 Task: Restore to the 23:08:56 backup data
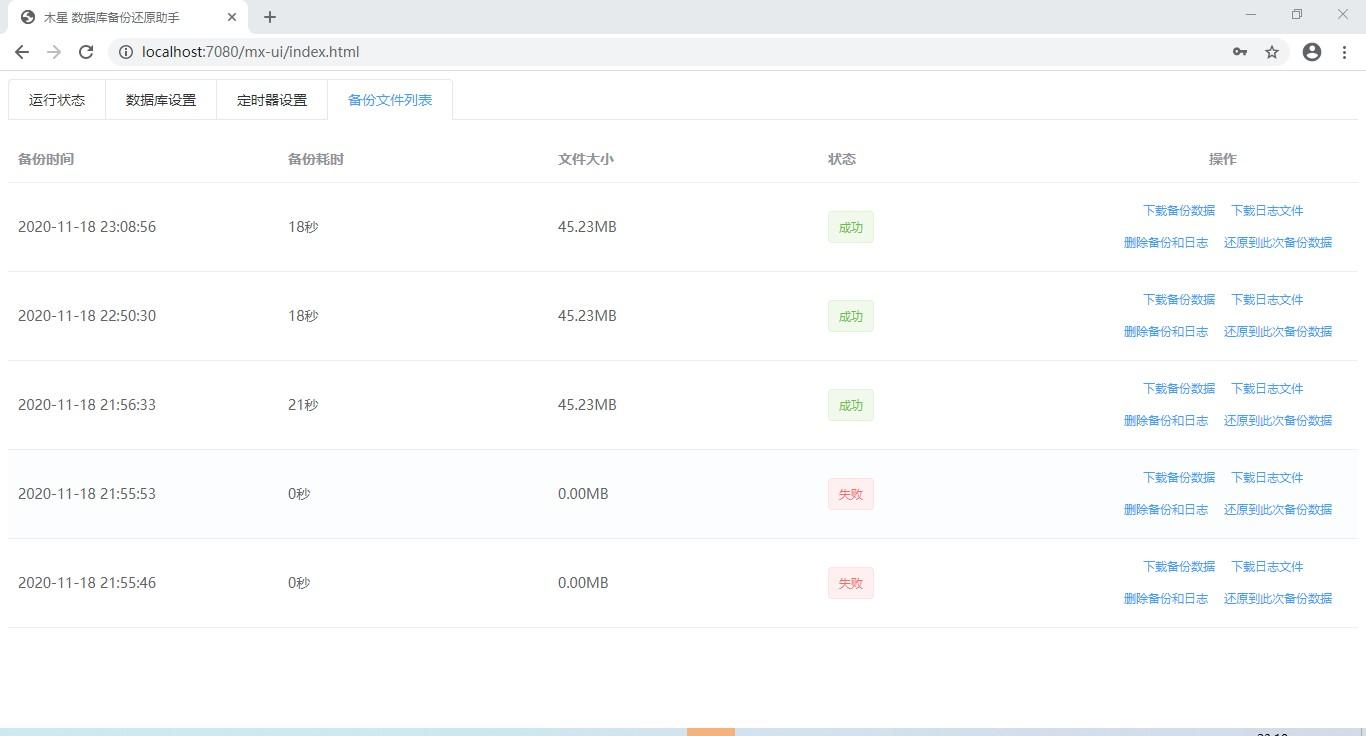coord(1278,243)
